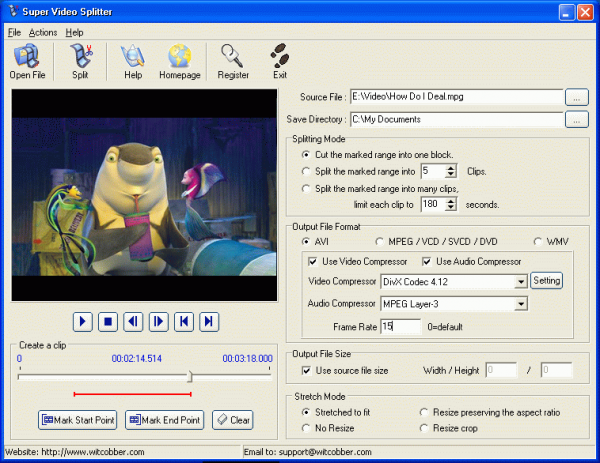Click the Split scissors toolbar icon
The width and height of the screenshot is (600, 463).
(80, 60)
